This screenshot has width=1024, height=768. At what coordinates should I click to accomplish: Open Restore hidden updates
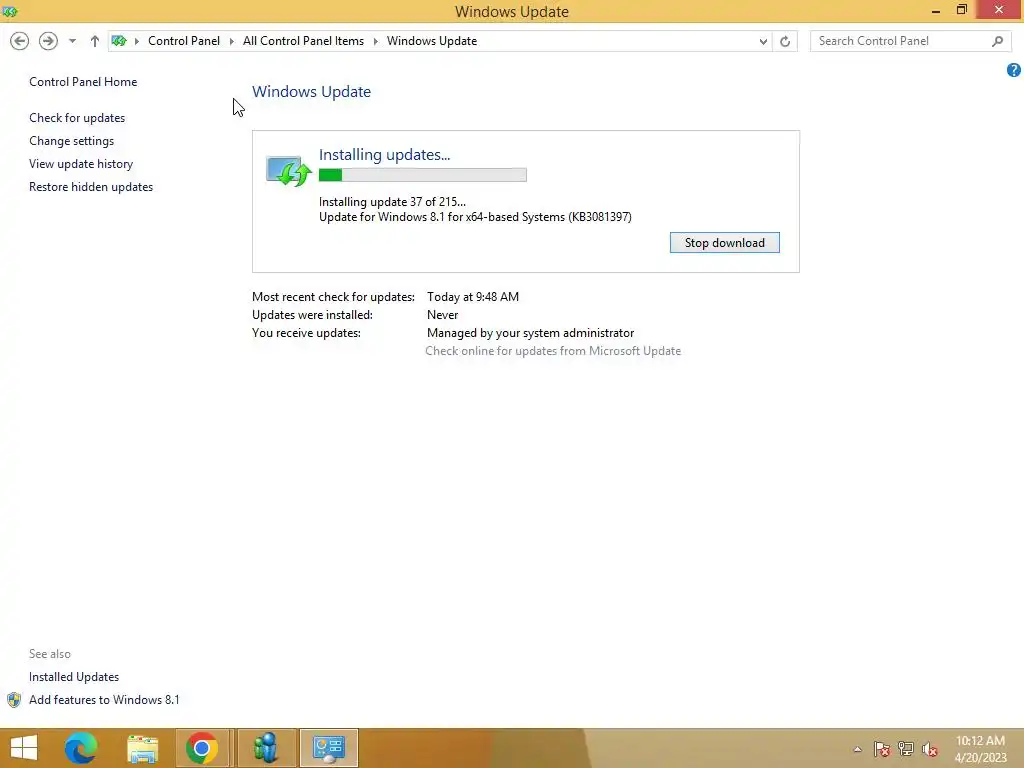(91, 187)
